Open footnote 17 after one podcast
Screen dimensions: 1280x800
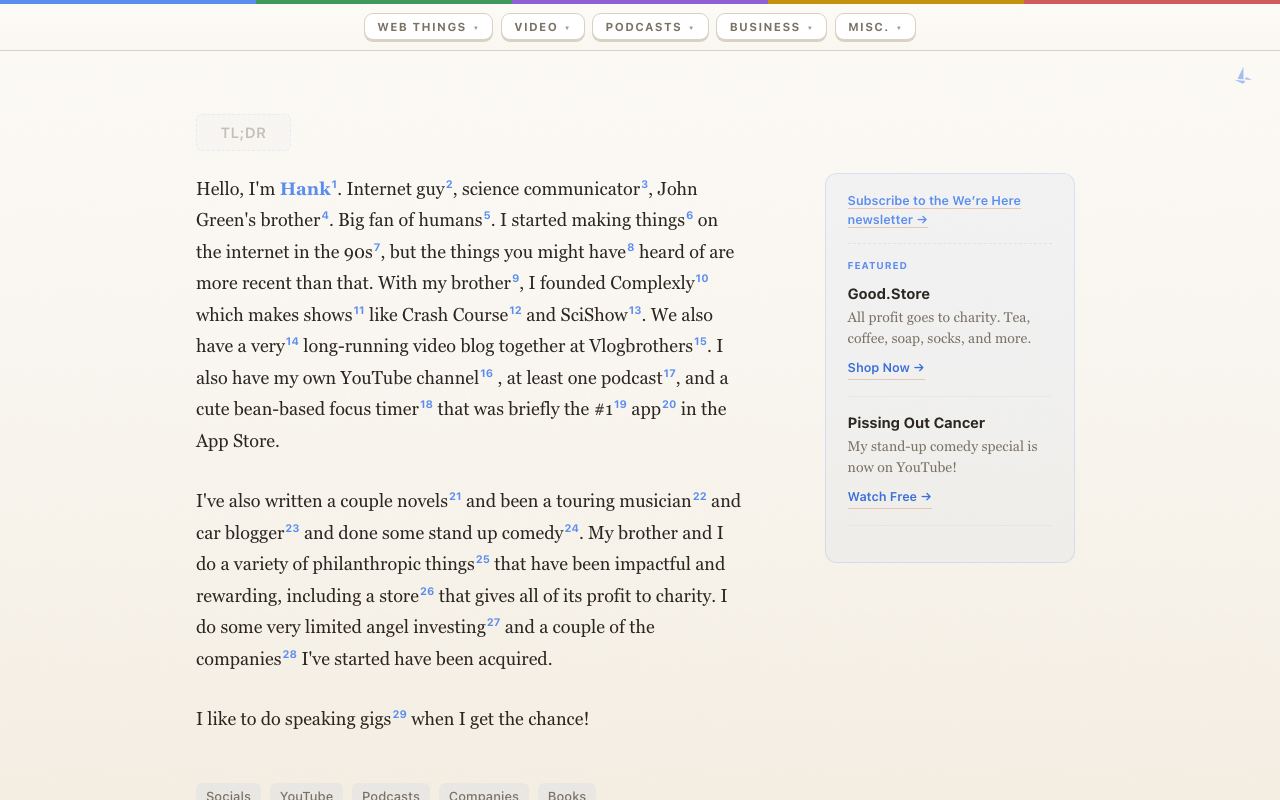670,373
